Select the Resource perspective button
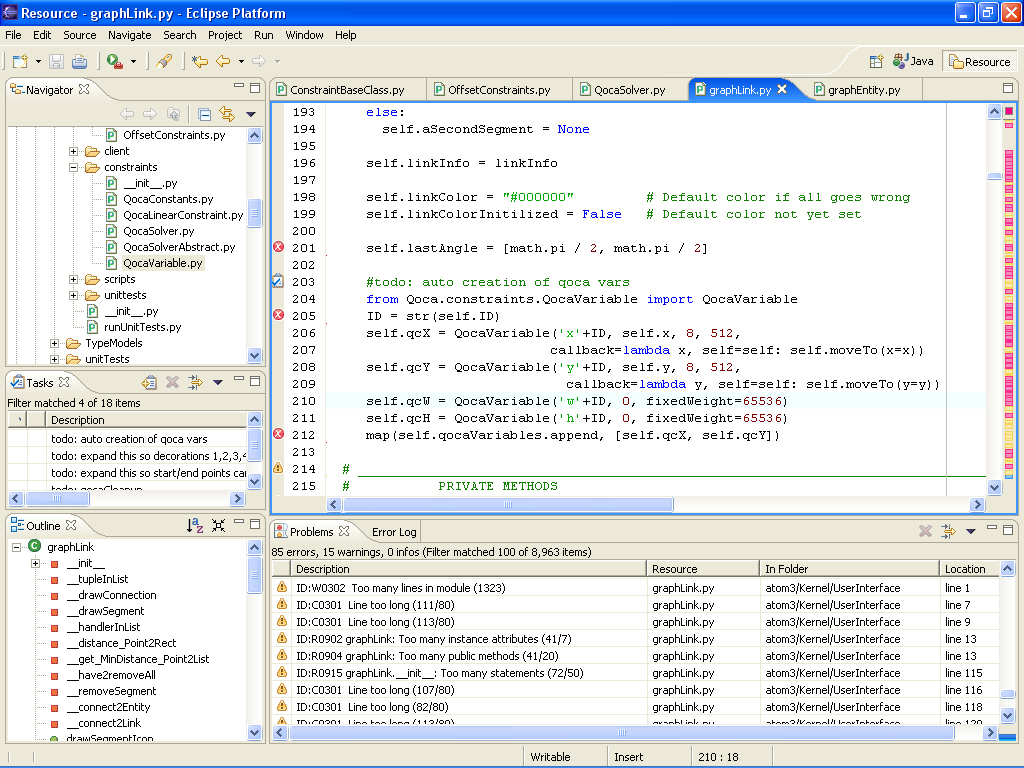The image size is (1024, 768). (x=980, y=61)
